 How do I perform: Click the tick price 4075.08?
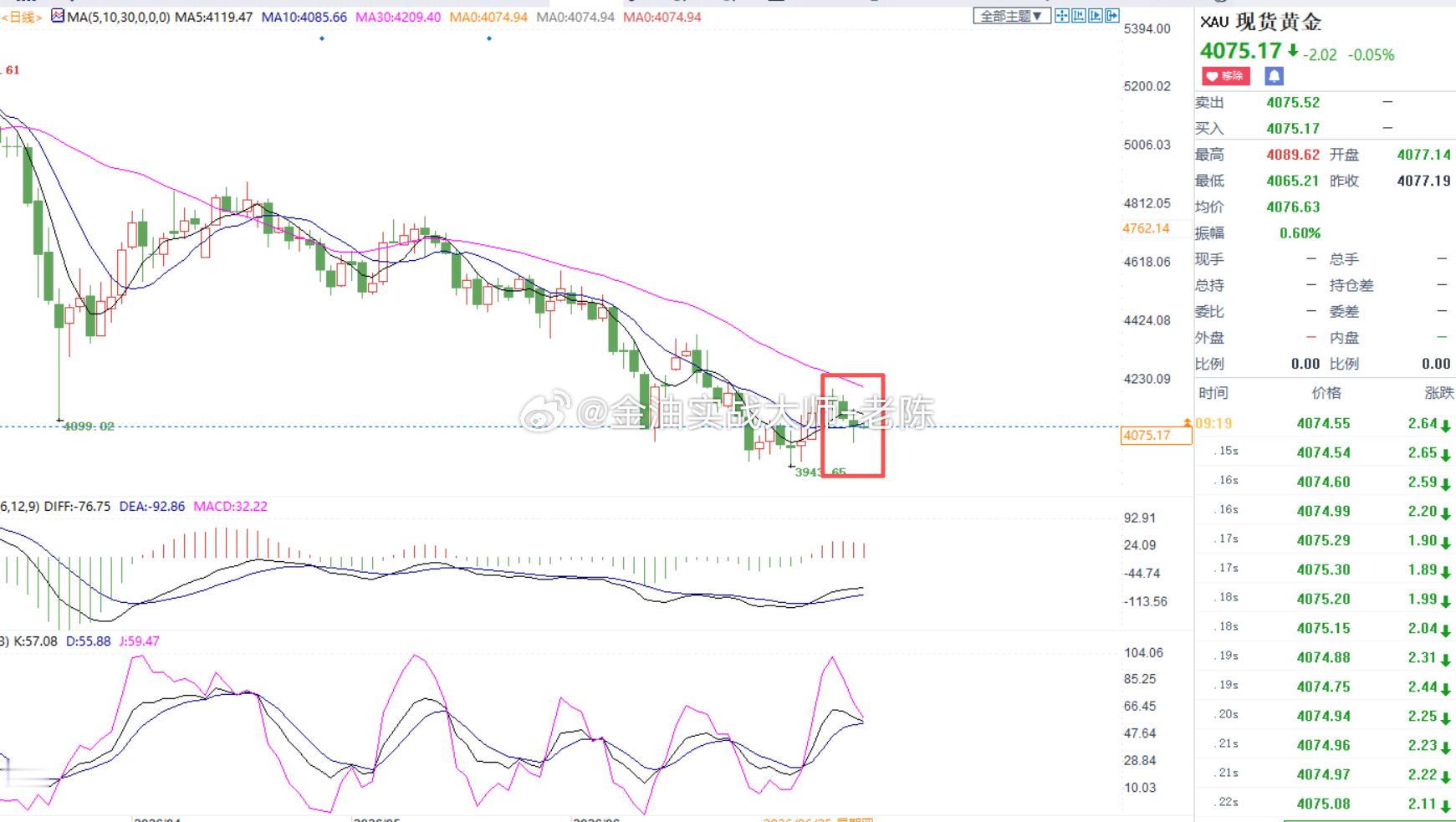[1324, 804]
